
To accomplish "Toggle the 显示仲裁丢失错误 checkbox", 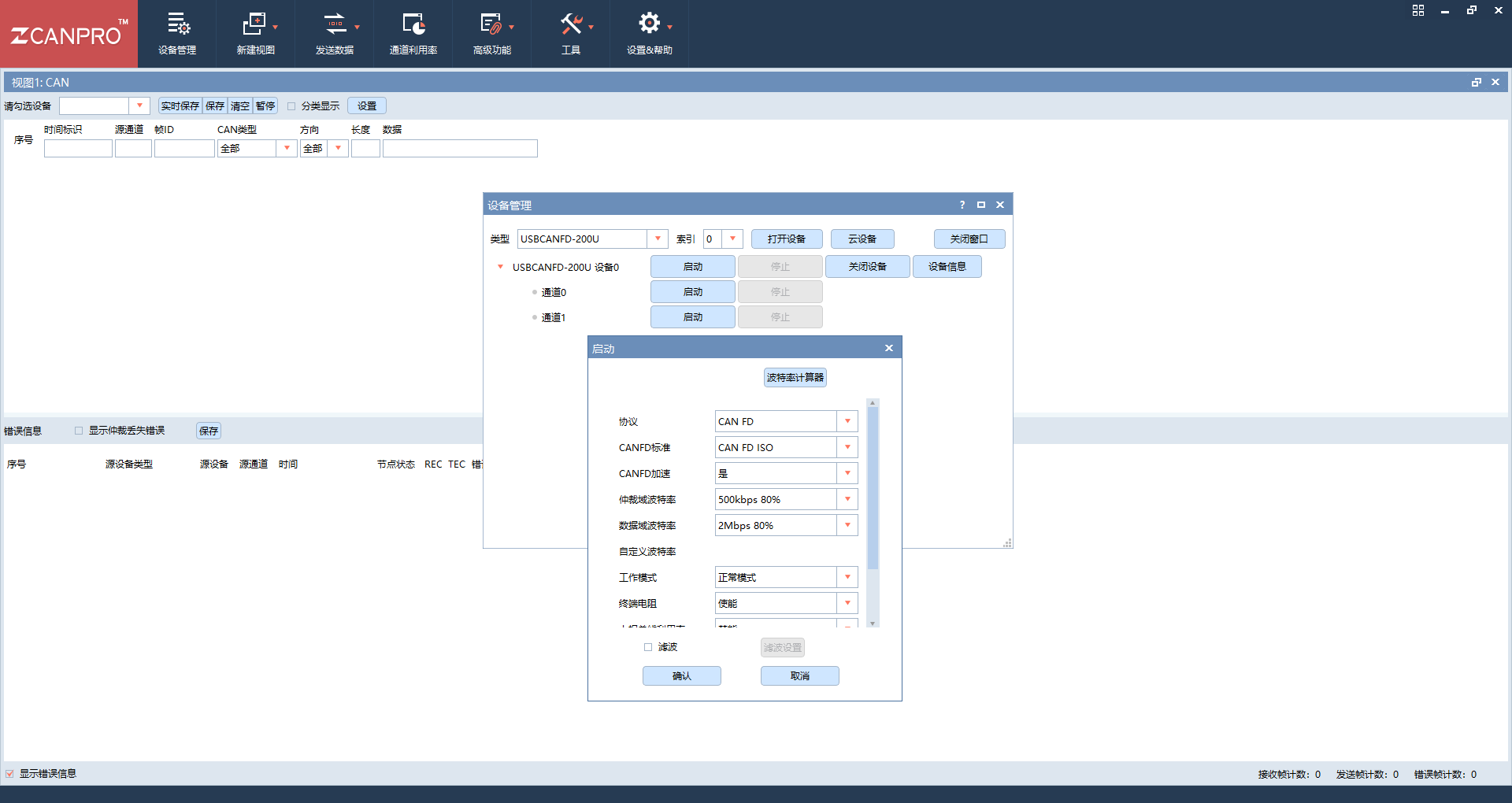I will (x=79, y=431).
